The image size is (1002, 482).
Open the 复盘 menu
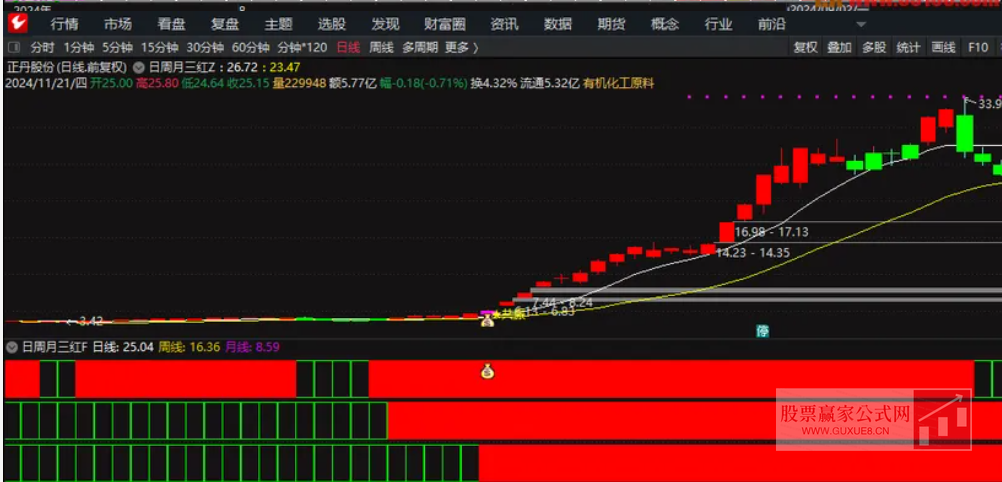click(225, 25)
